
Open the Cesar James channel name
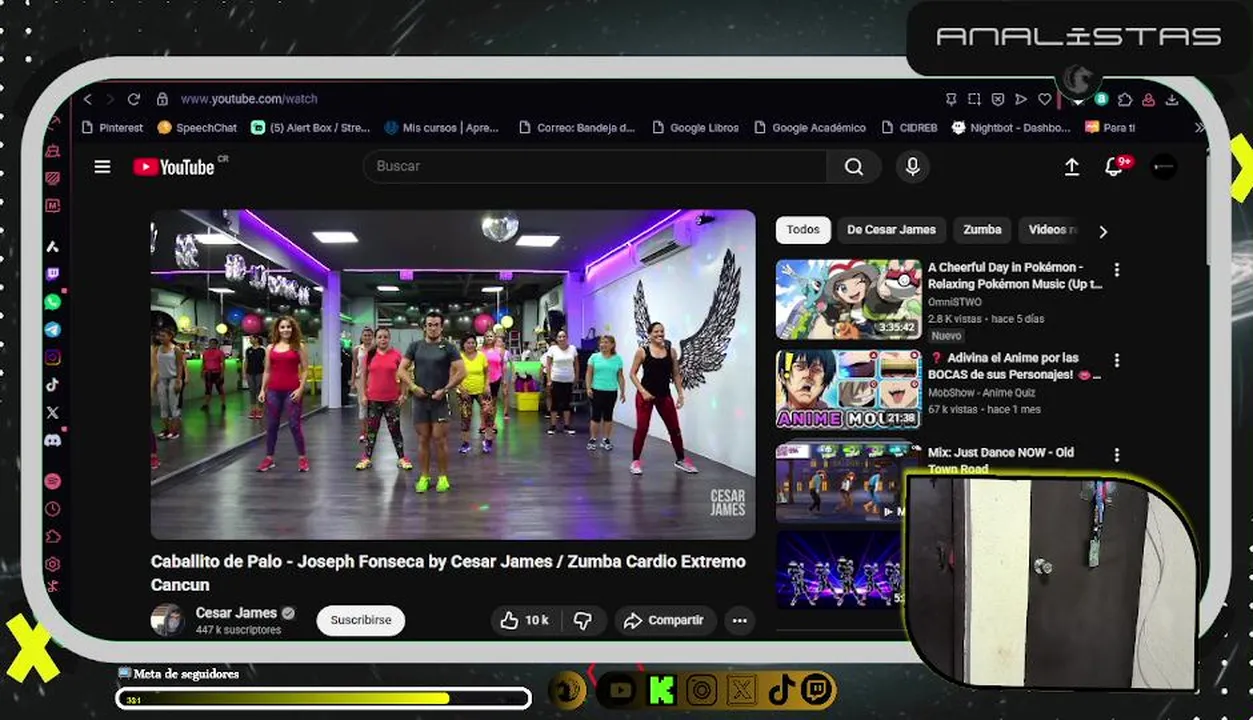tap(236, 613)
